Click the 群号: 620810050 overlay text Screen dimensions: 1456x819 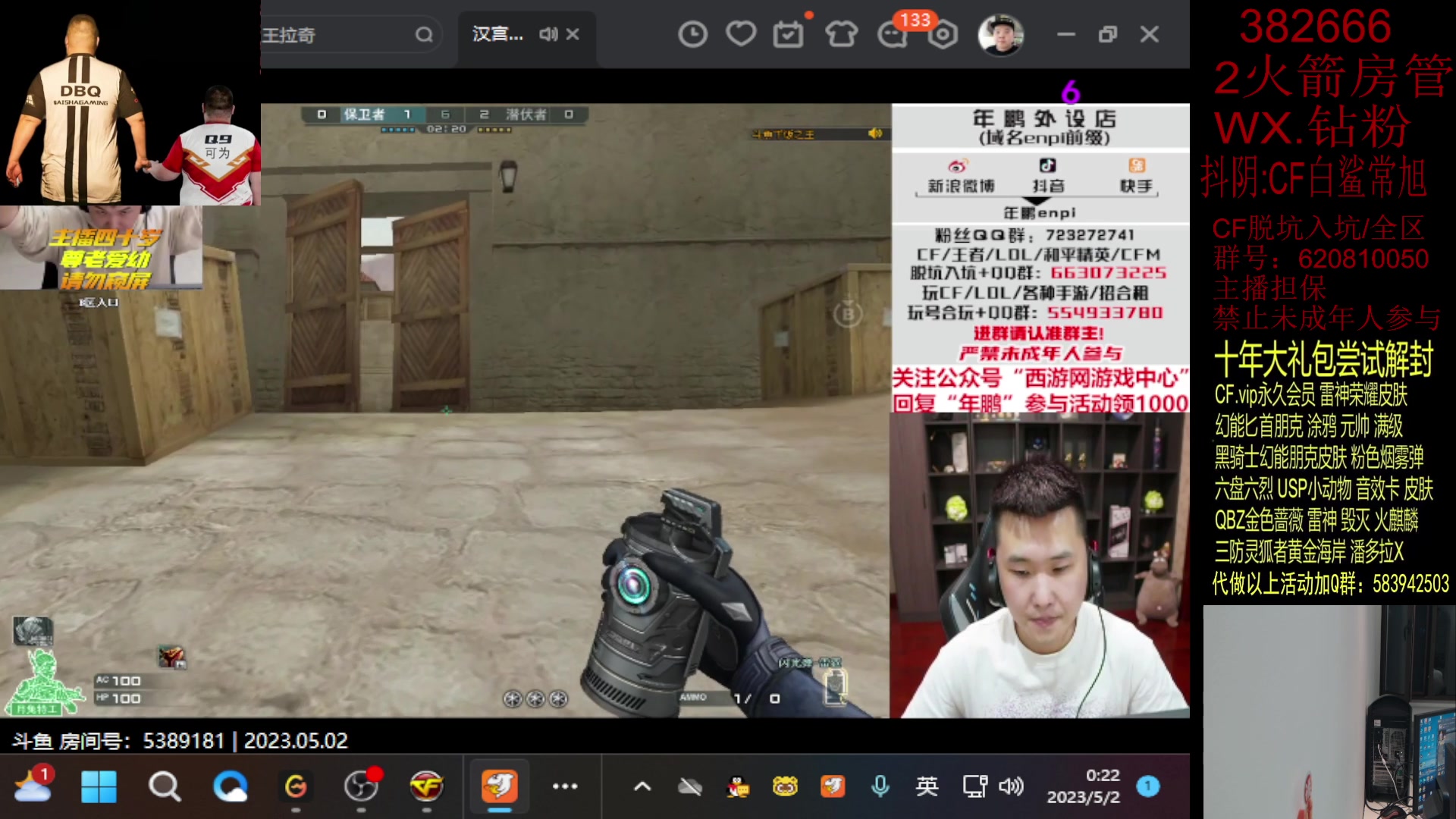pos(1321,259)
